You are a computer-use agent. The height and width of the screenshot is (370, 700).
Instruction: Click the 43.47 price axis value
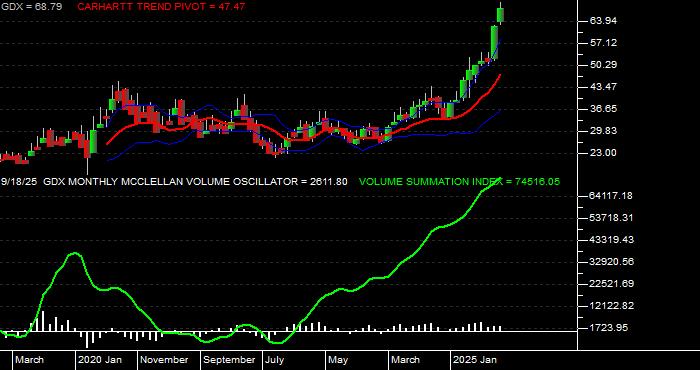(603, 87)
